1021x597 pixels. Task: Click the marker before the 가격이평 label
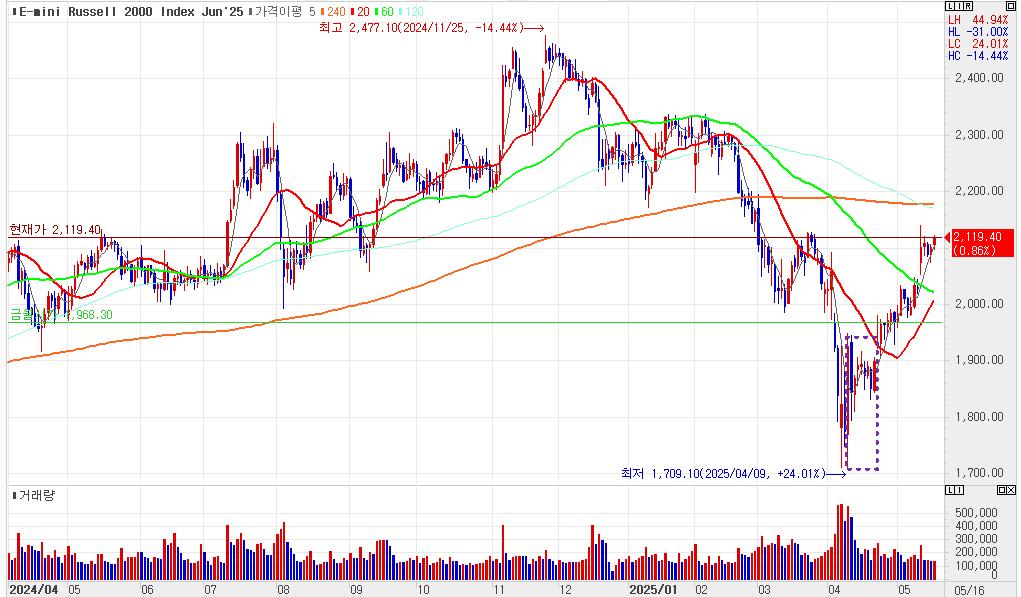251,11
